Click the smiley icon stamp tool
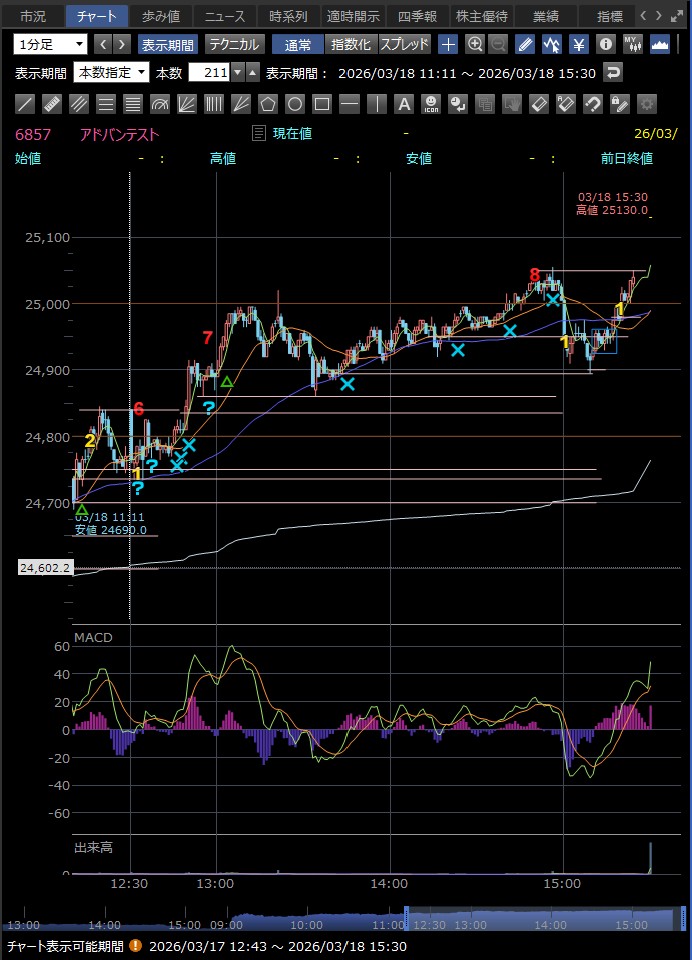 click(431, 104)
